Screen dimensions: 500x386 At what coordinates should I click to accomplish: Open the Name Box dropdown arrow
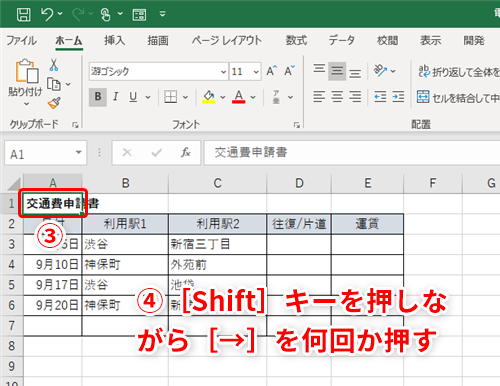pyautogui.click(x=79, y=153)
